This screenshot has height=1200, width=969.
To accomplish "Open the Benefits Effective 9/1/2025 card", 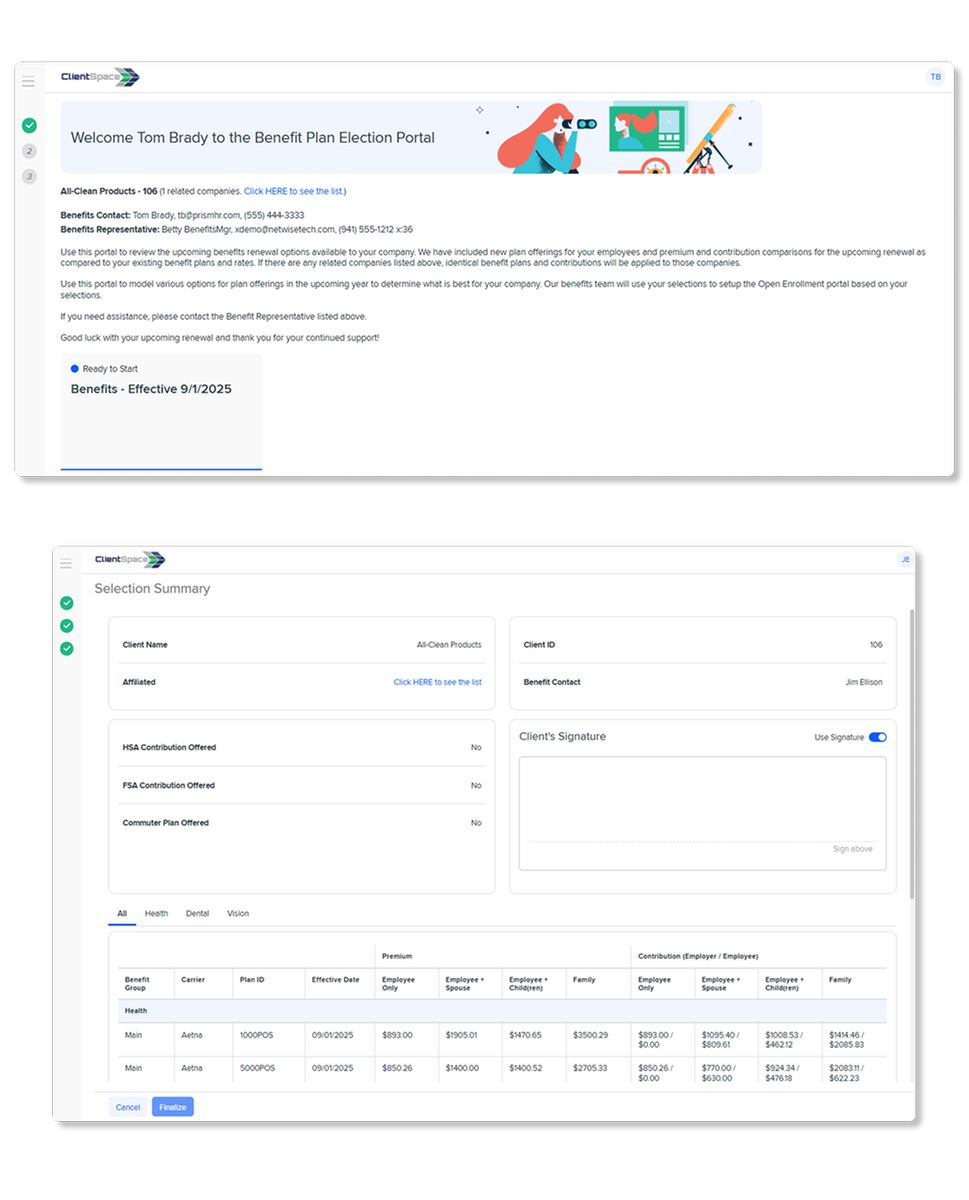I will click(x=161, y=412).
